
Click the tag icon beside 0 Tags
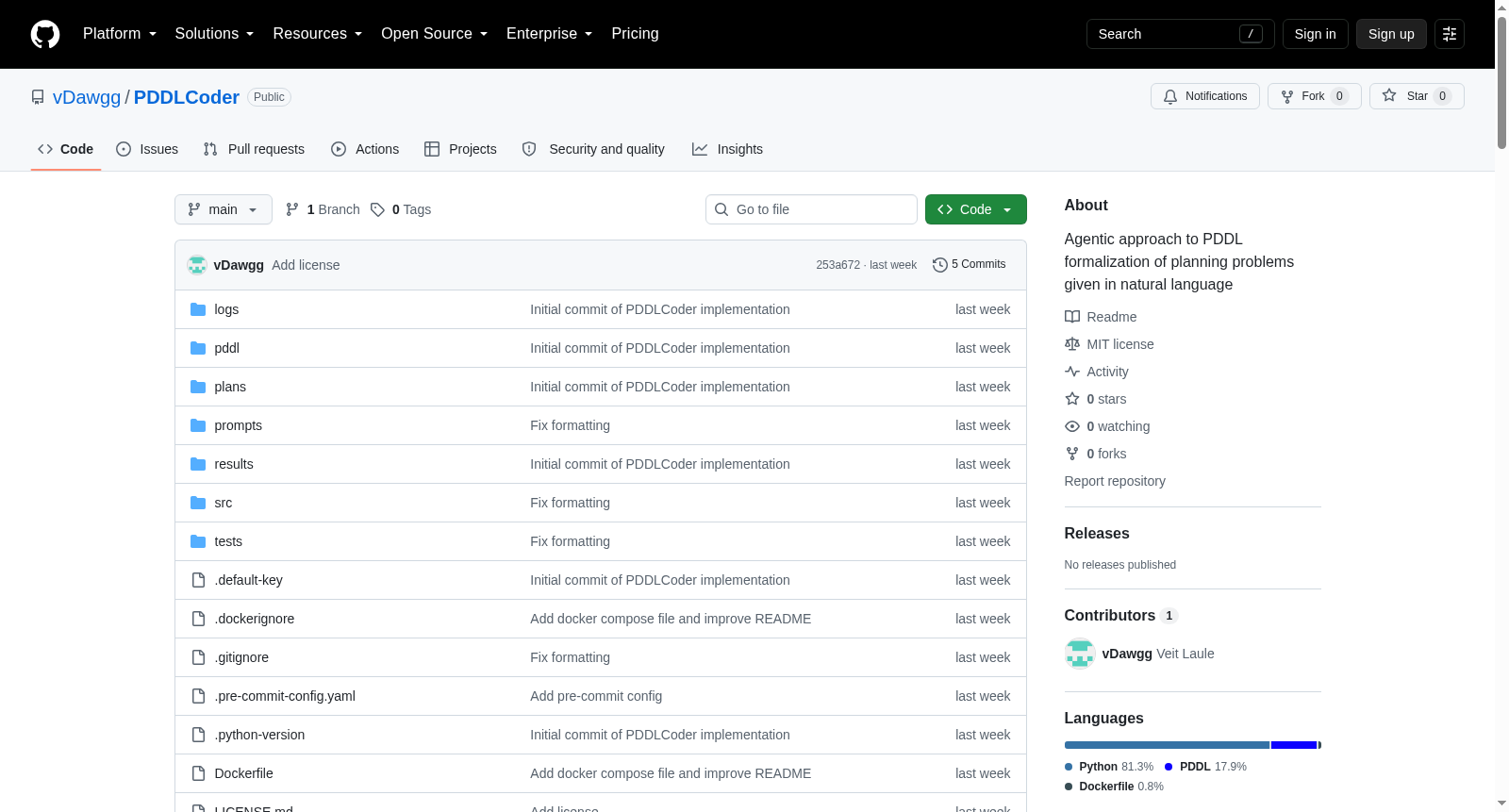377,209
